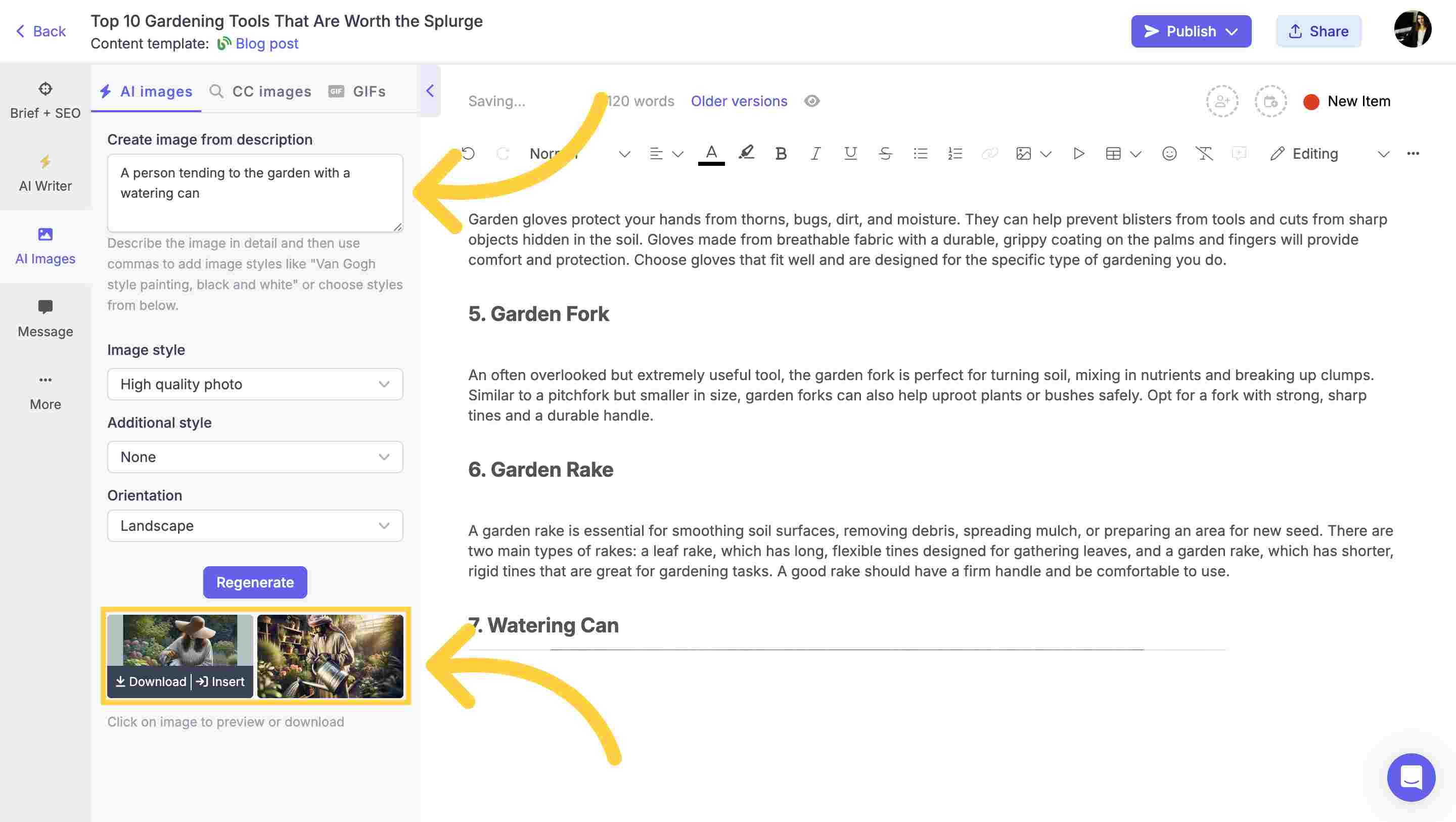Open the Publish dropdown button
The height and width of the screenshot is (822, 1456).
[x=1191, y=31]
